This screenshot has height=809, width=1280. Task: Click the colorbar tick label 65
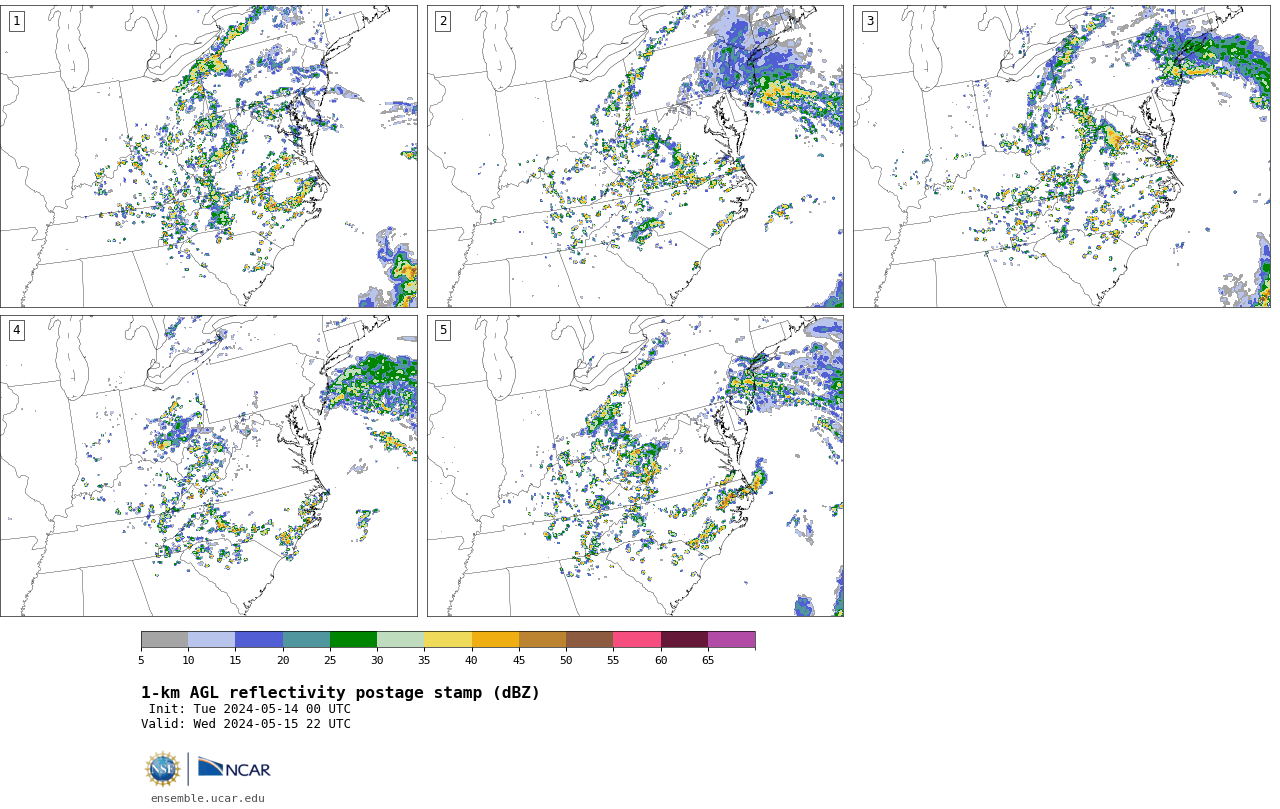pos(708,660)
